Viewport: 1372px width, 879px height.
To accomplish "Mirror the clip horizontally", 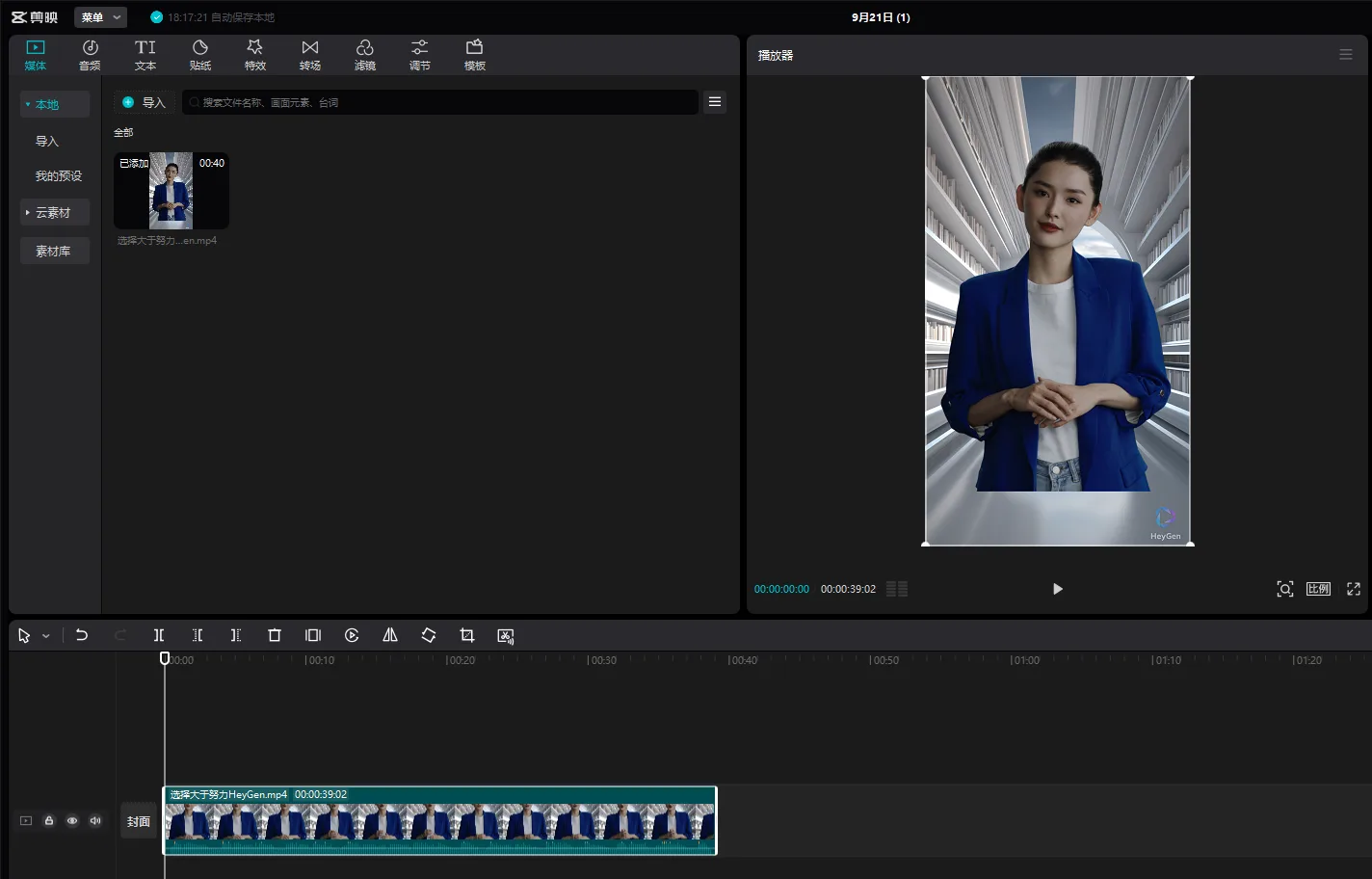I will coord(390,635).
